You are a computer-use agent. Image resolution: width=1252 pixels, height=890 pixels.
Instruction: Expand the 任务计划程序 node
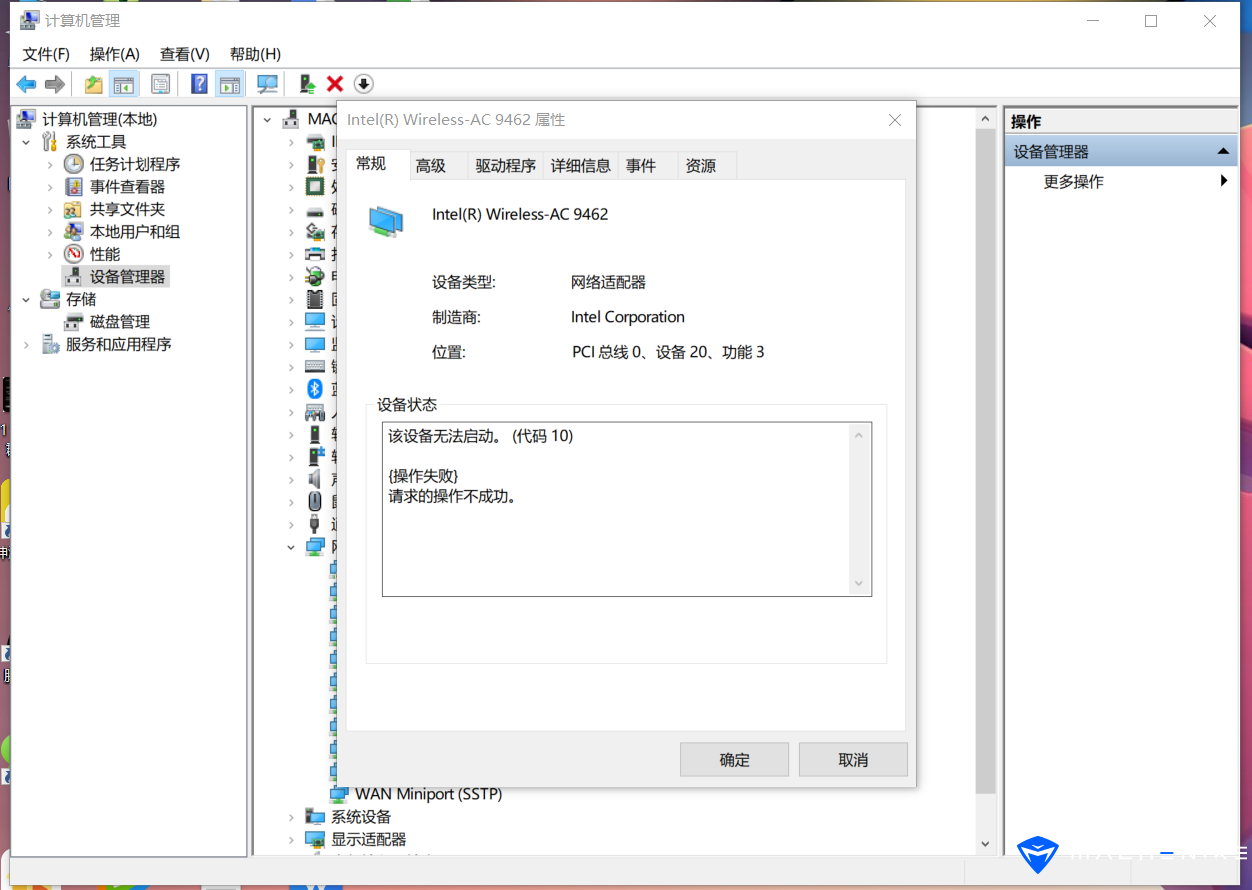point(50,164)
